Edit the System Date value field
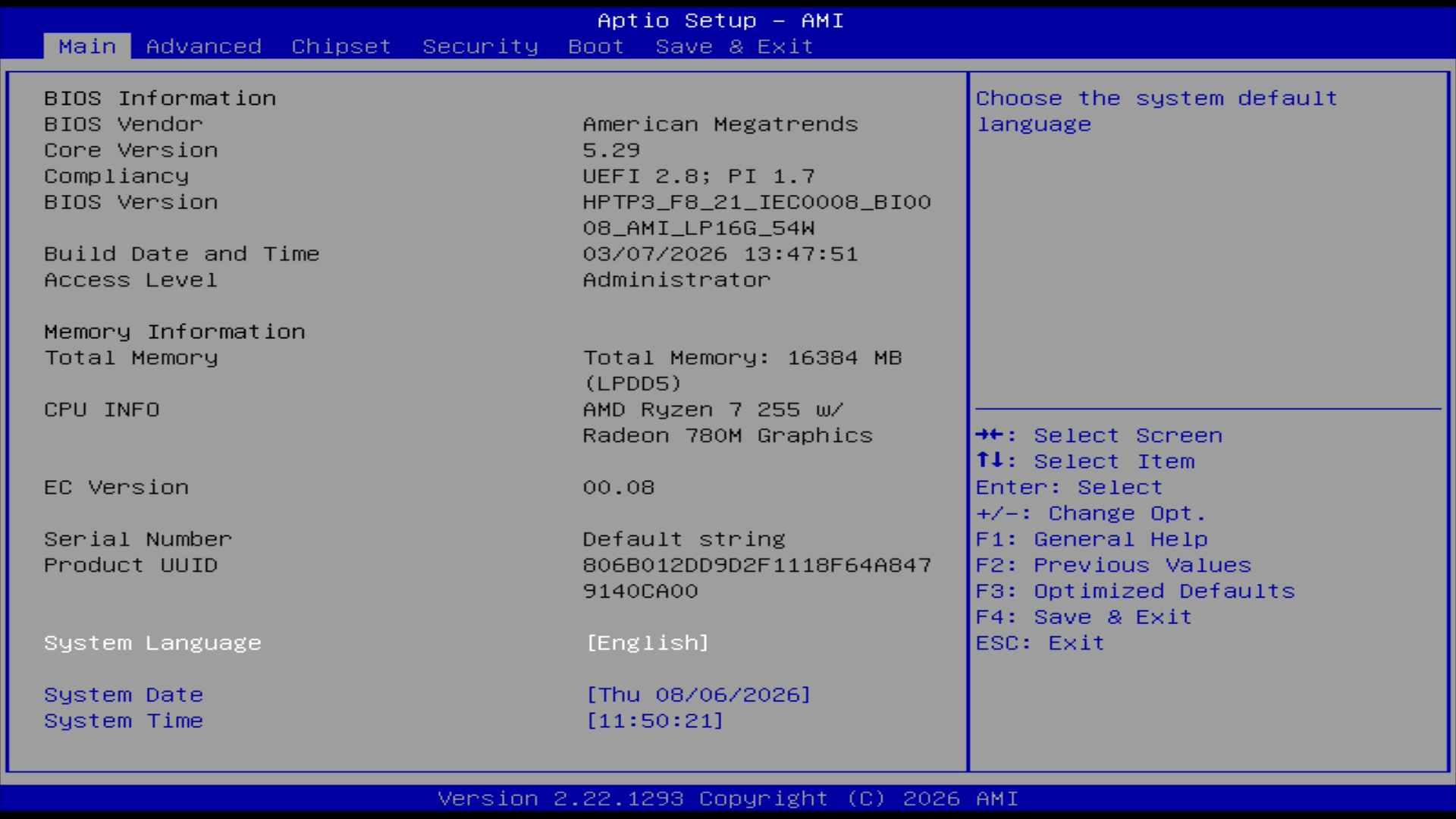The width and height of the screenshot is (1456, 819). pos(698,695)
